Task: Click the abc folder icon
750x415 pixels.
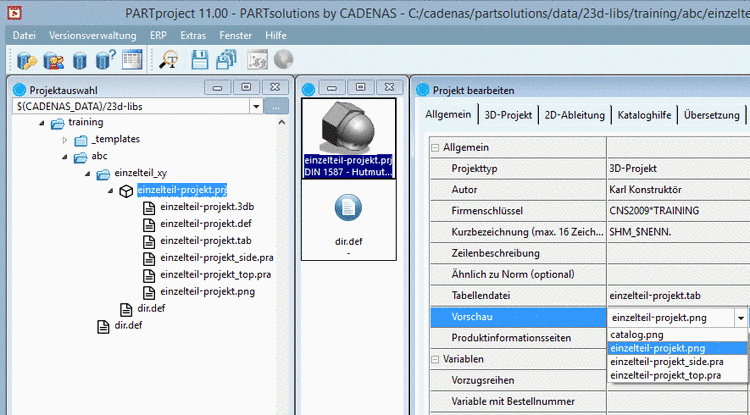Action: [x=80, y=157]
